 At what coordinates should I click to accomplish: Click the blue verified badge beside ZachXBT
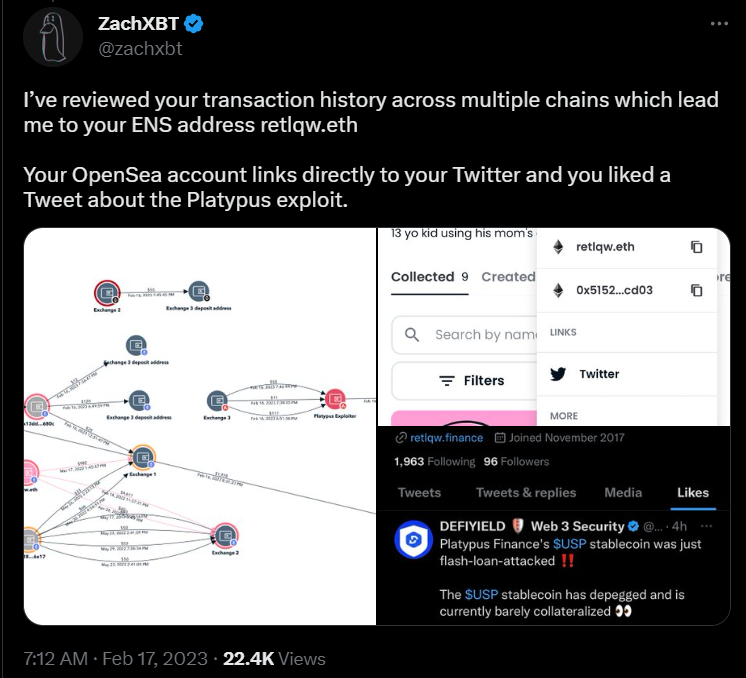coord(194,25)
